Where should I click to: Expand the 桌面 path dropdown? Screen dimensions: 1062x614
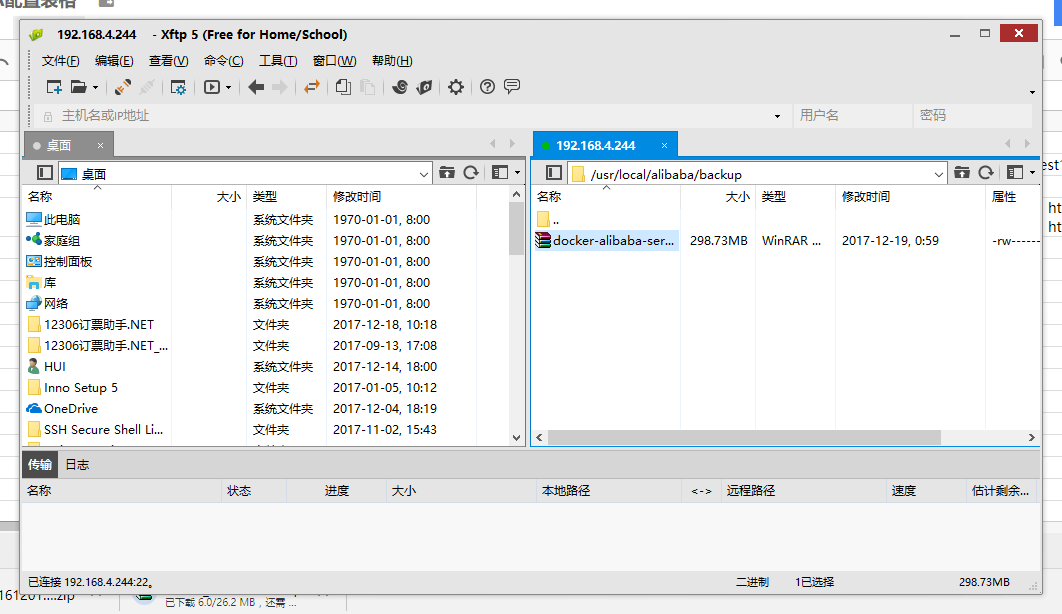423,174
